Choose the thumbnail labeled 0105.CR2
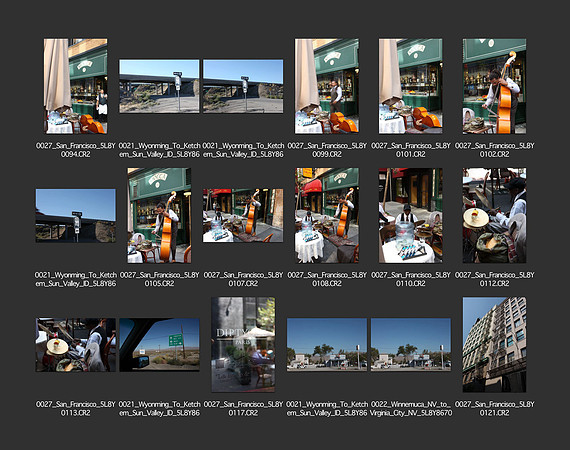The width and height of the screenshot is (570, 450). coord(159,215)
